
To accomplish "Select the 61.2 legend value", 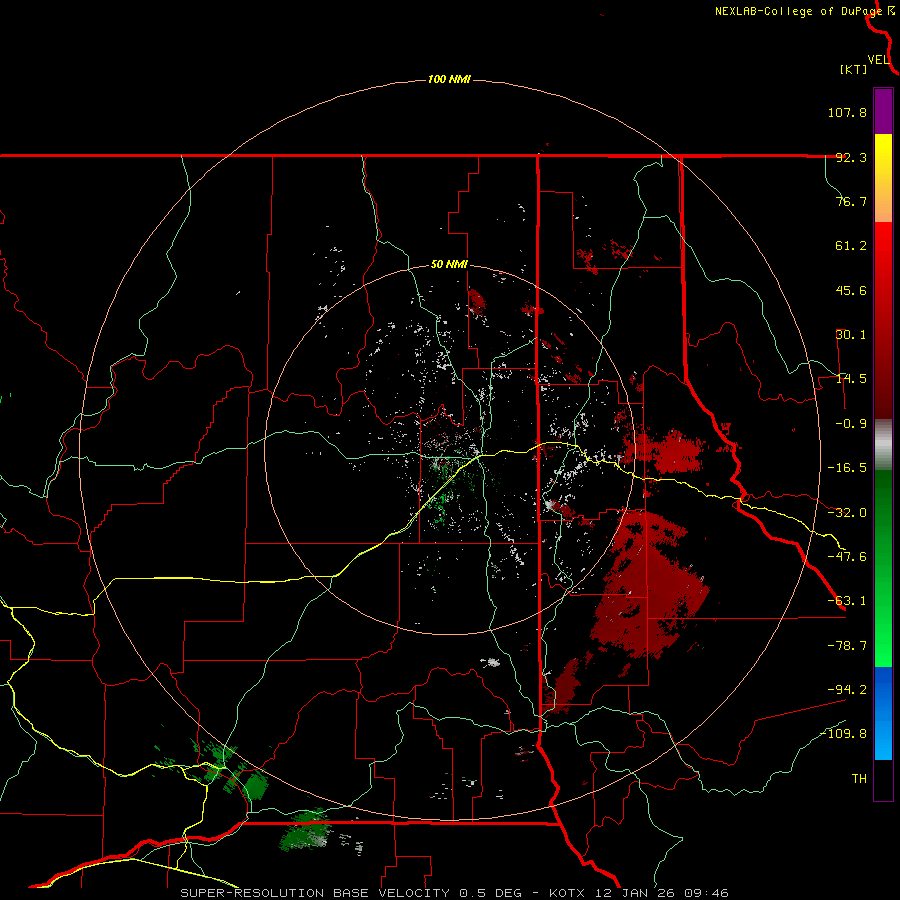I will 851,246.
